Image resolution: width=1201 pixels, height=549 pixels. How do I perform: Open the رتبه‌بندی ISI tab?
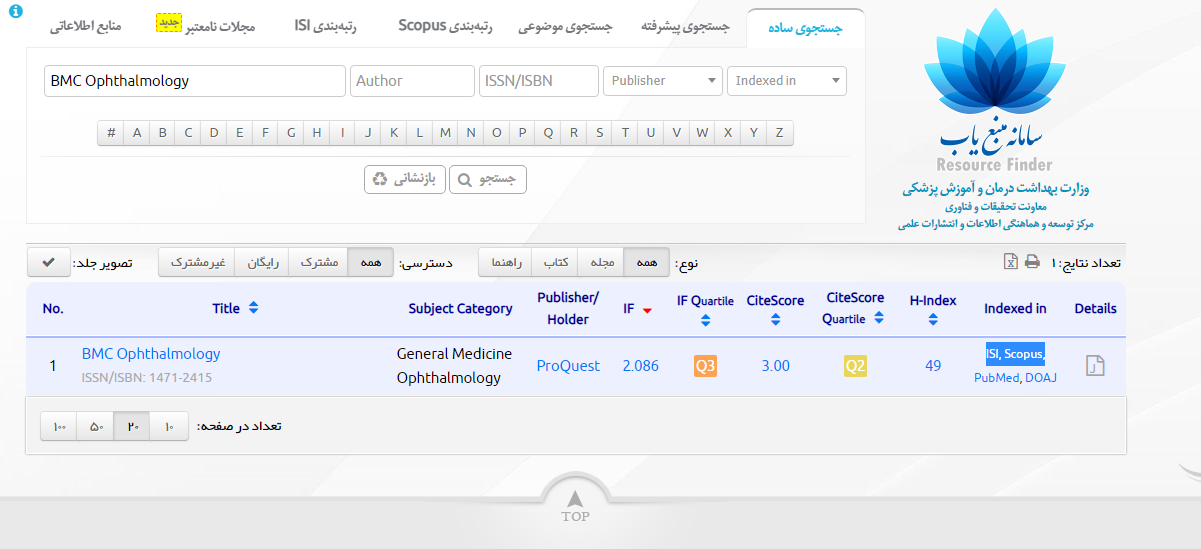326,26
